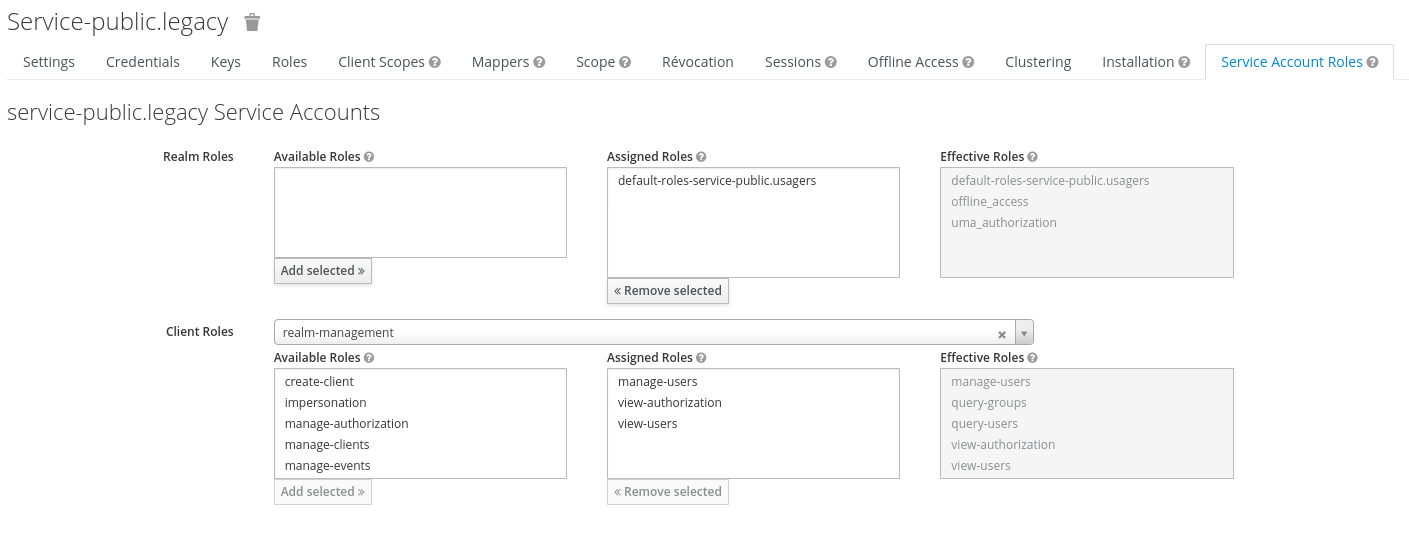Click help icon beside Realm Assigned Roles label
Viewport: 1409px width, 536px height.
pyautogui.click(x=701, y=157)
